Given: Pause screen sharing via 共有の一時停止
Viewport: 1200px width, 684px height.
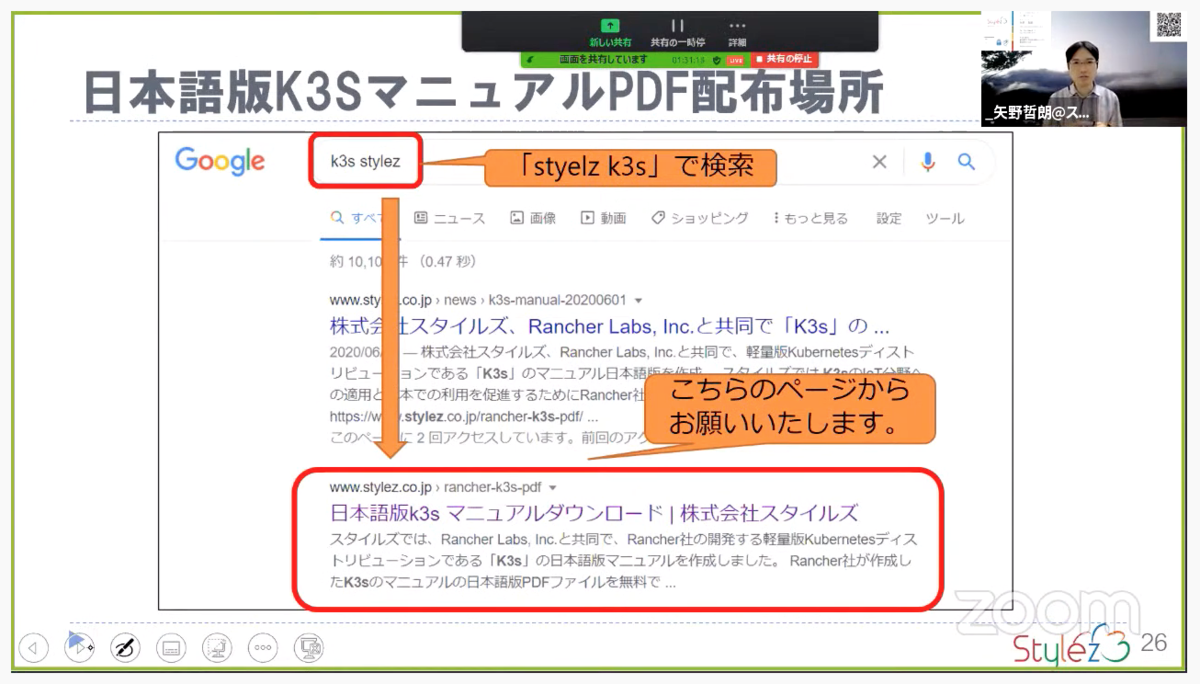Looking at the screenshot, I should tap(676, 30).
